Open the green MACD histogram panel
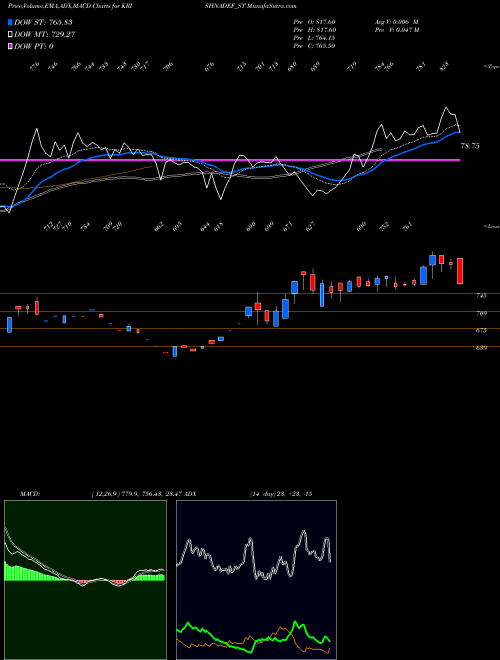500x660 pixels. [x=85, y=580]
